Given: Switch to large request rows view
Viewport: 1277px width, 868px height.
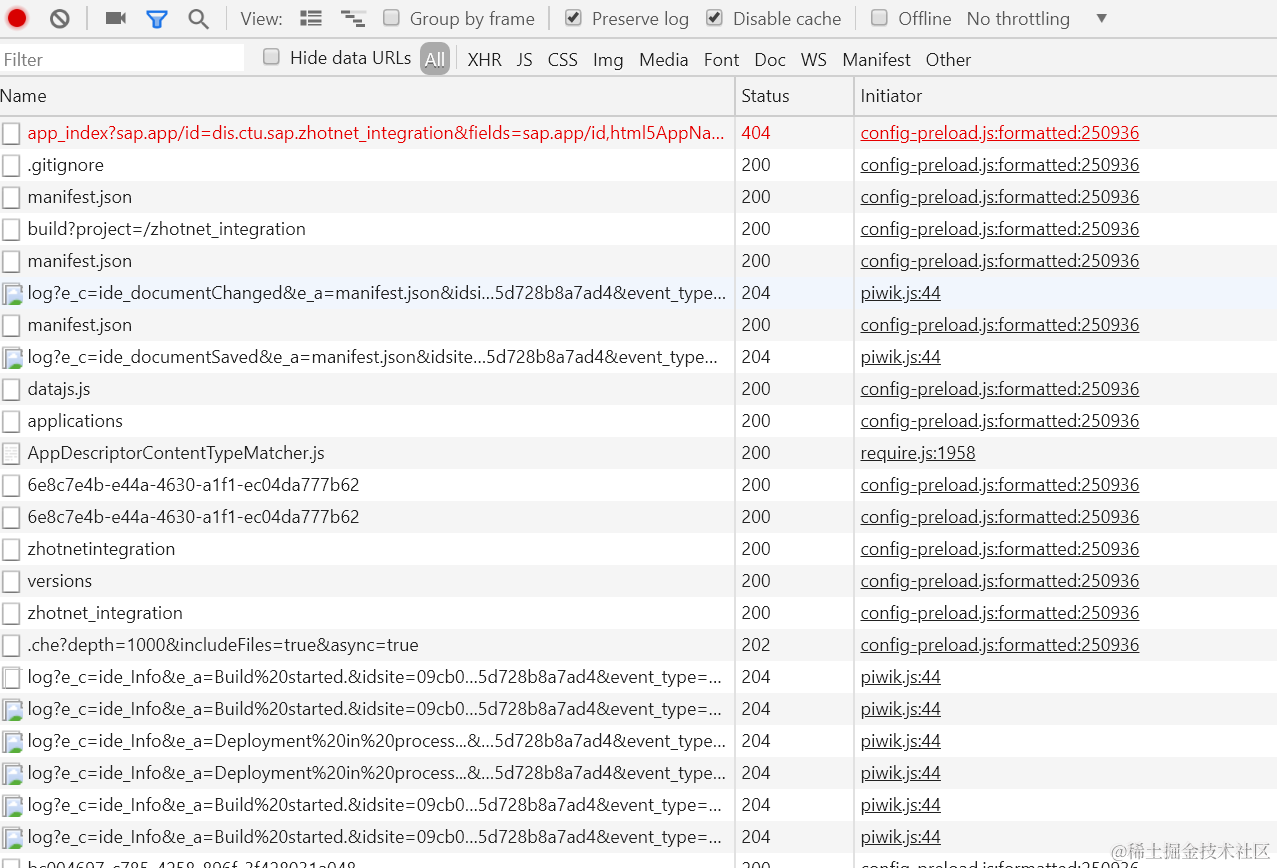Looking at the screenshot, I should [x=311, y=18].
